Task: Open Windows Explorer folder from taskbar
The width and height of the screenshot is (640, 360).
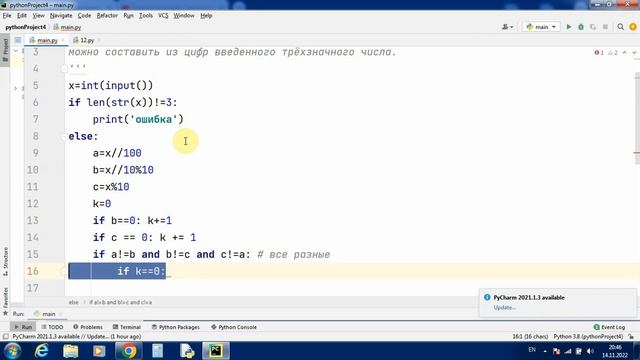Action: point(71,351)
